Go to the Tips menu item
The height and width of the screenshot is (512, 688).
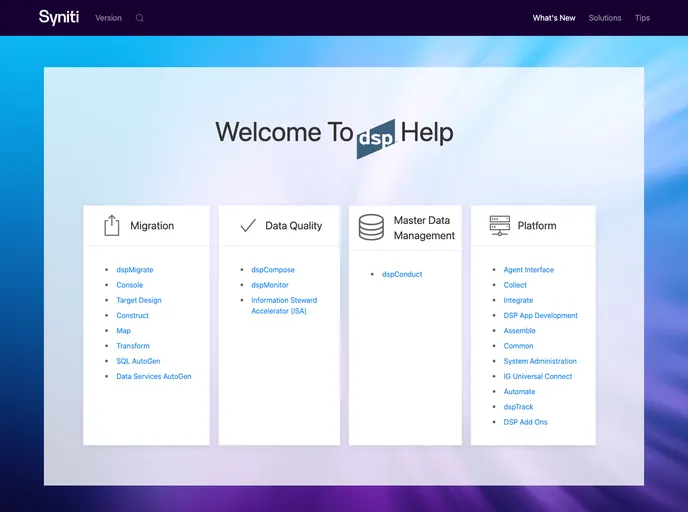tap(642, 18)
